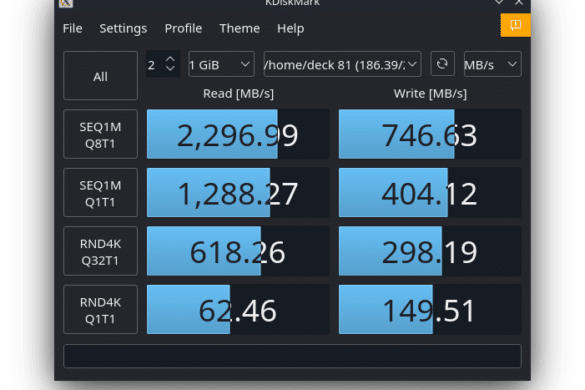The image size is (585, 390).
Task: Open the Profile menu
Action: click(x=183, y=28)
